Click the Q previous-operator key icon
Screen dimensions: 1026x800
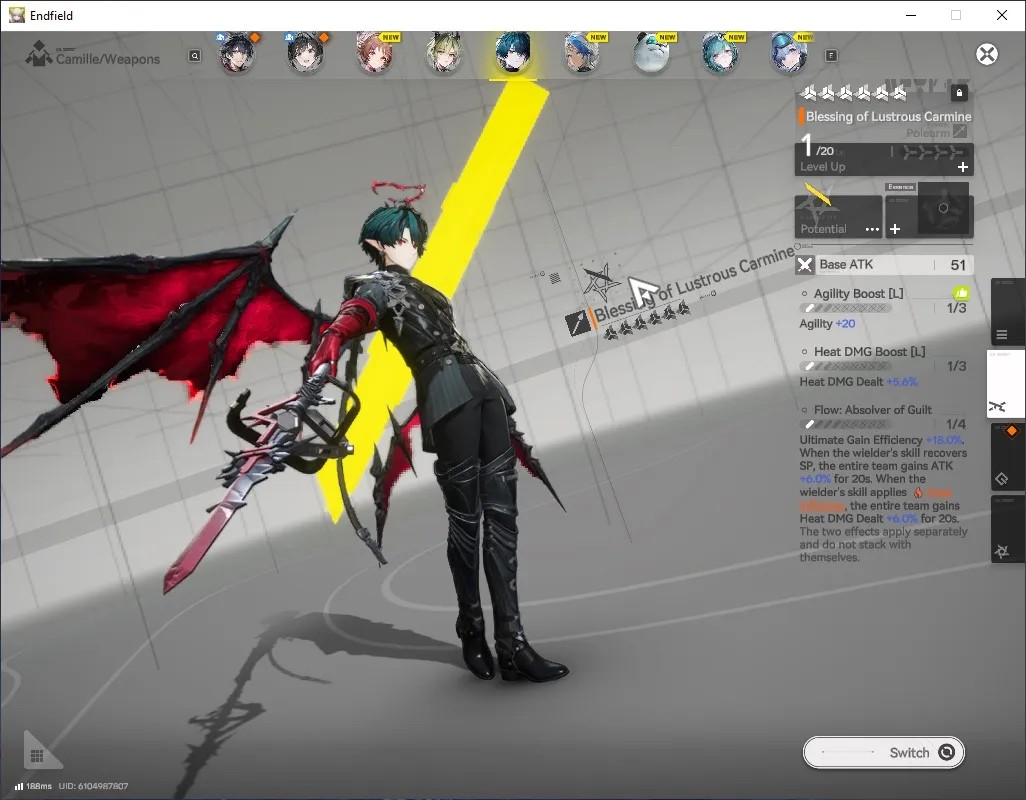[195, 56]
